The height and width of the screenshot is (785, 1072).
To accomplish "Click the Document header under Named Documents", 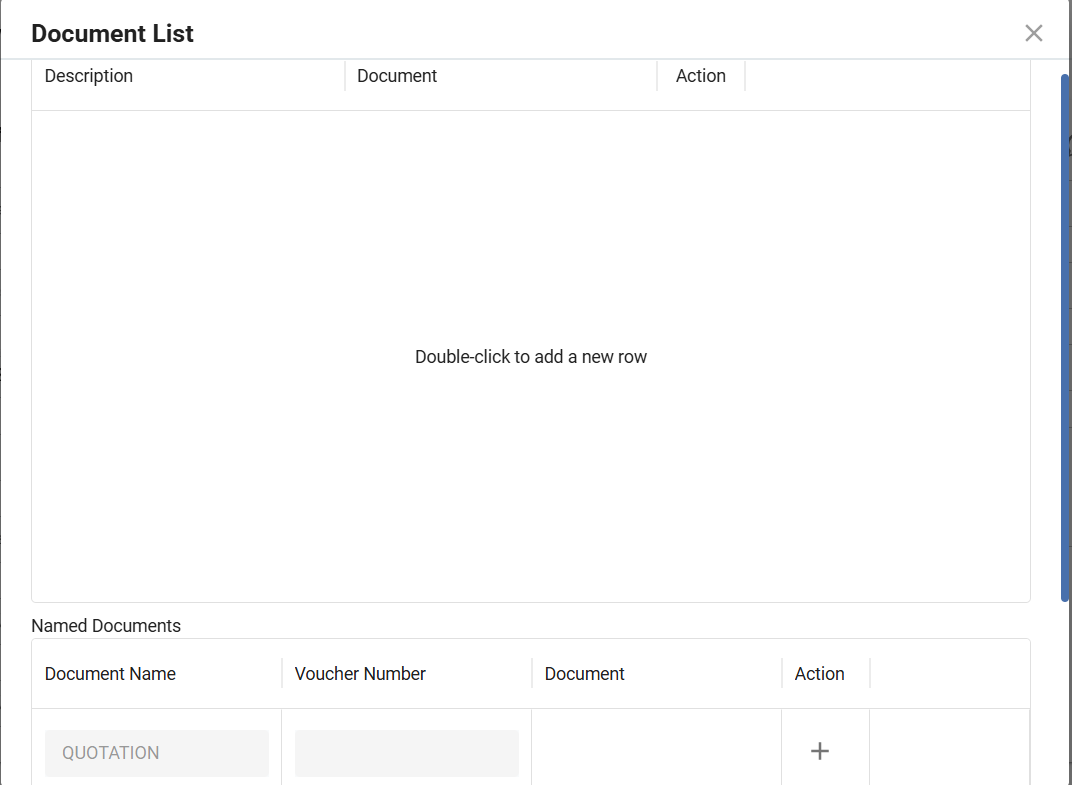I will (584, 673).
